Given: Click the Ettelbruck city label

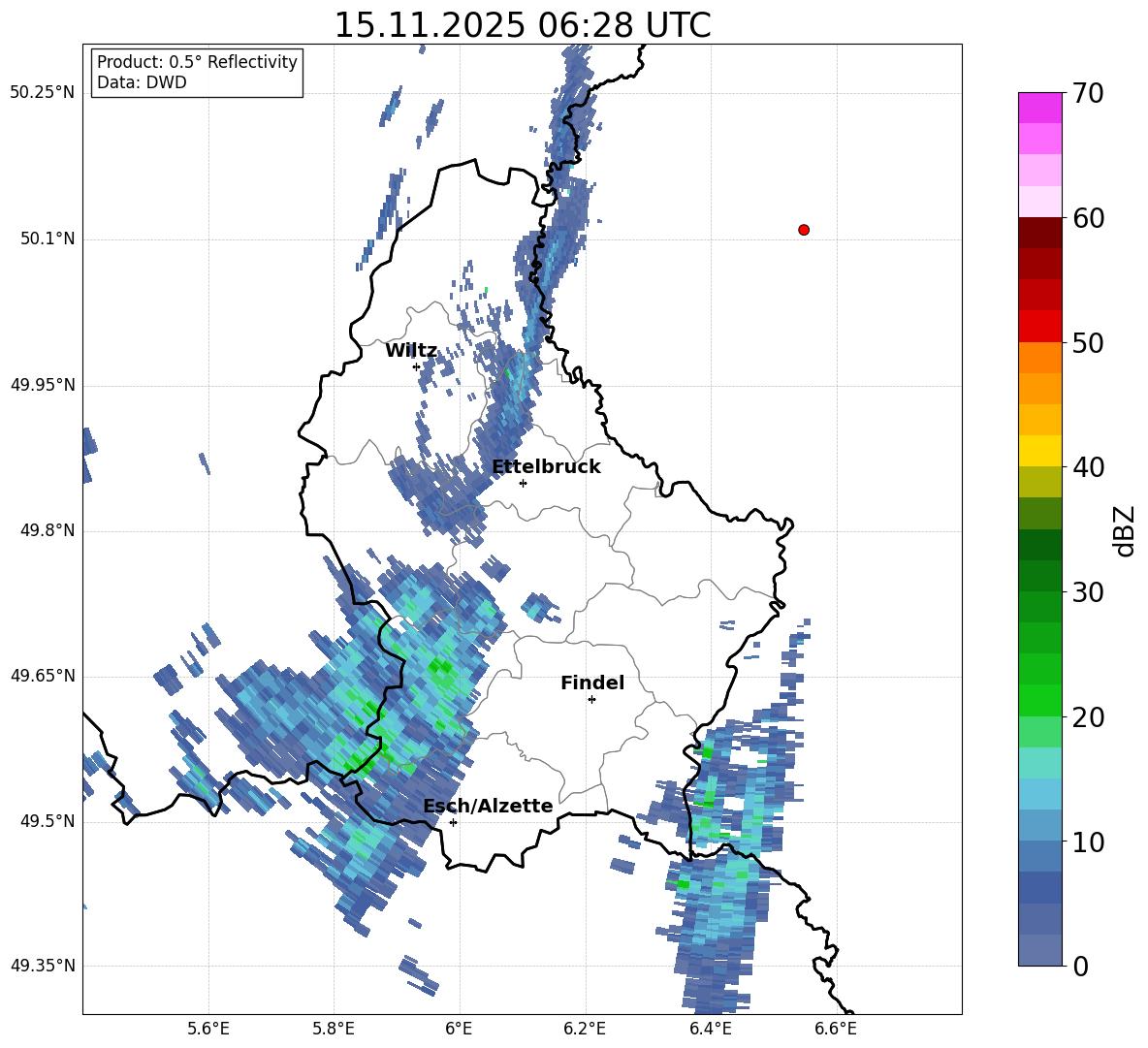Looking at the screenshot, I should point(546,467).
